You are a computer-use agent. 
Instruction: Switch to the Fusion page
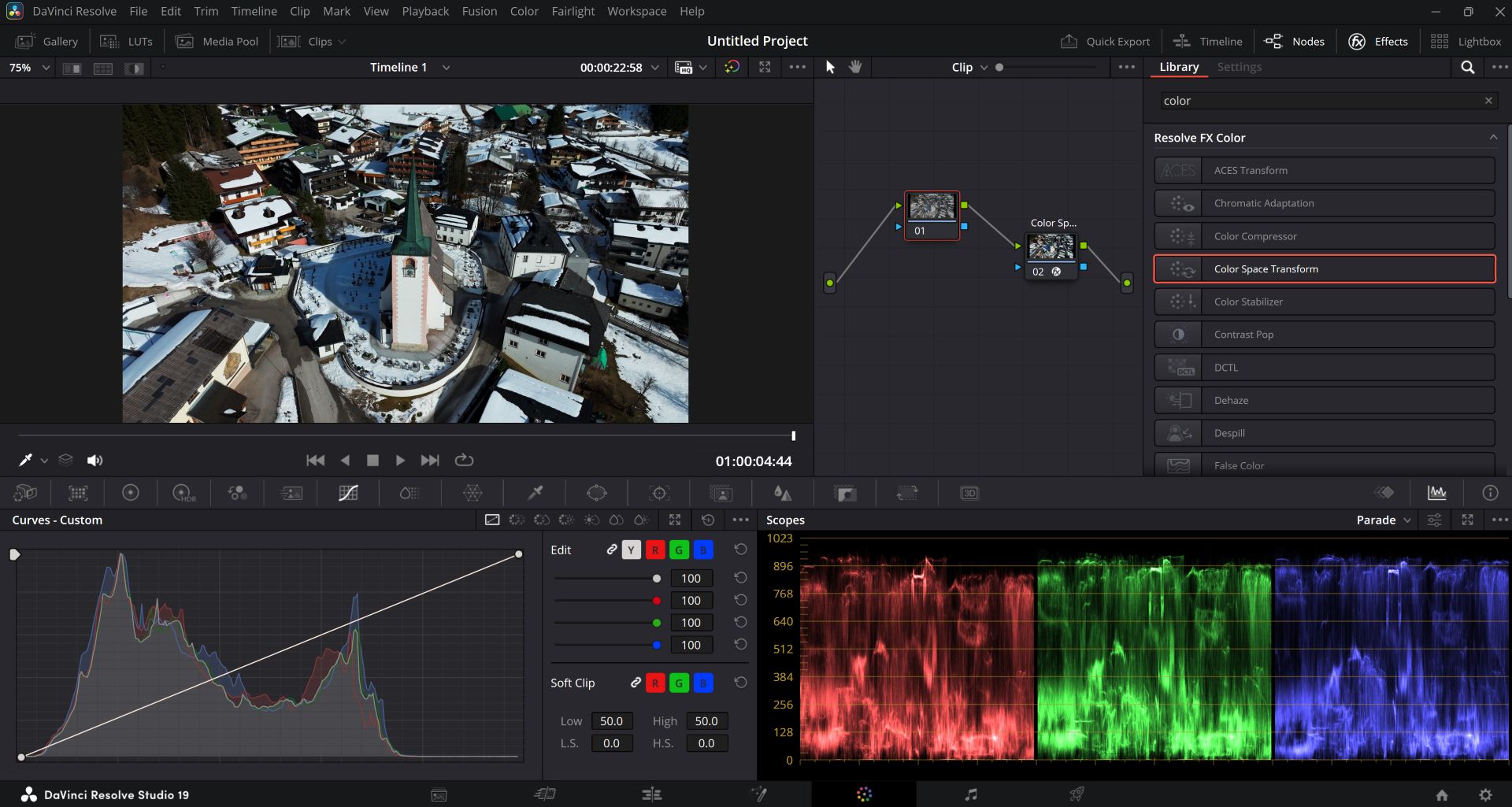coord(759,794)
